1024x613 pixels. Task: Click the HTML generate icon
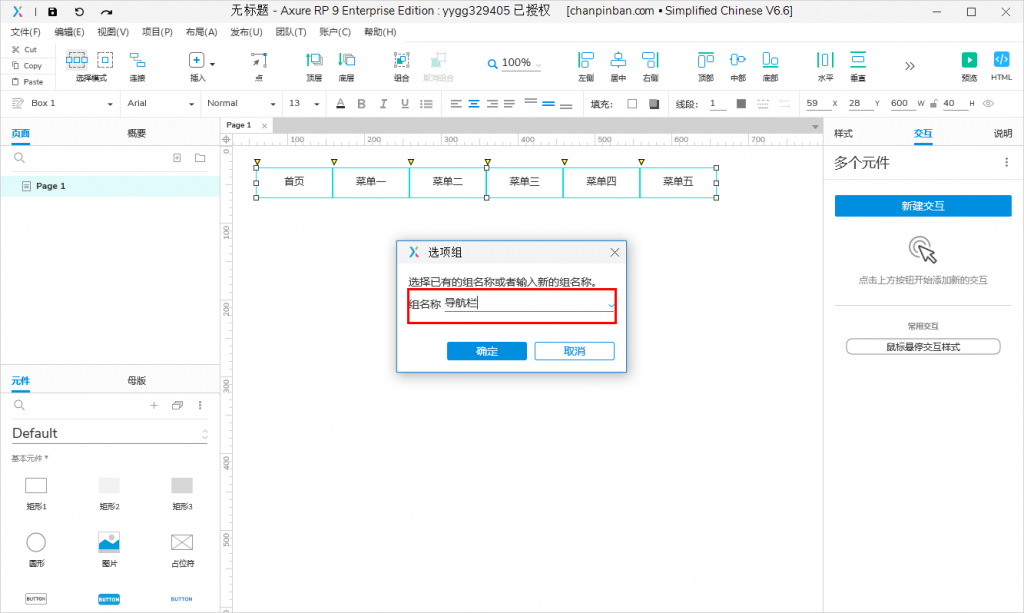click(1001, 61)
